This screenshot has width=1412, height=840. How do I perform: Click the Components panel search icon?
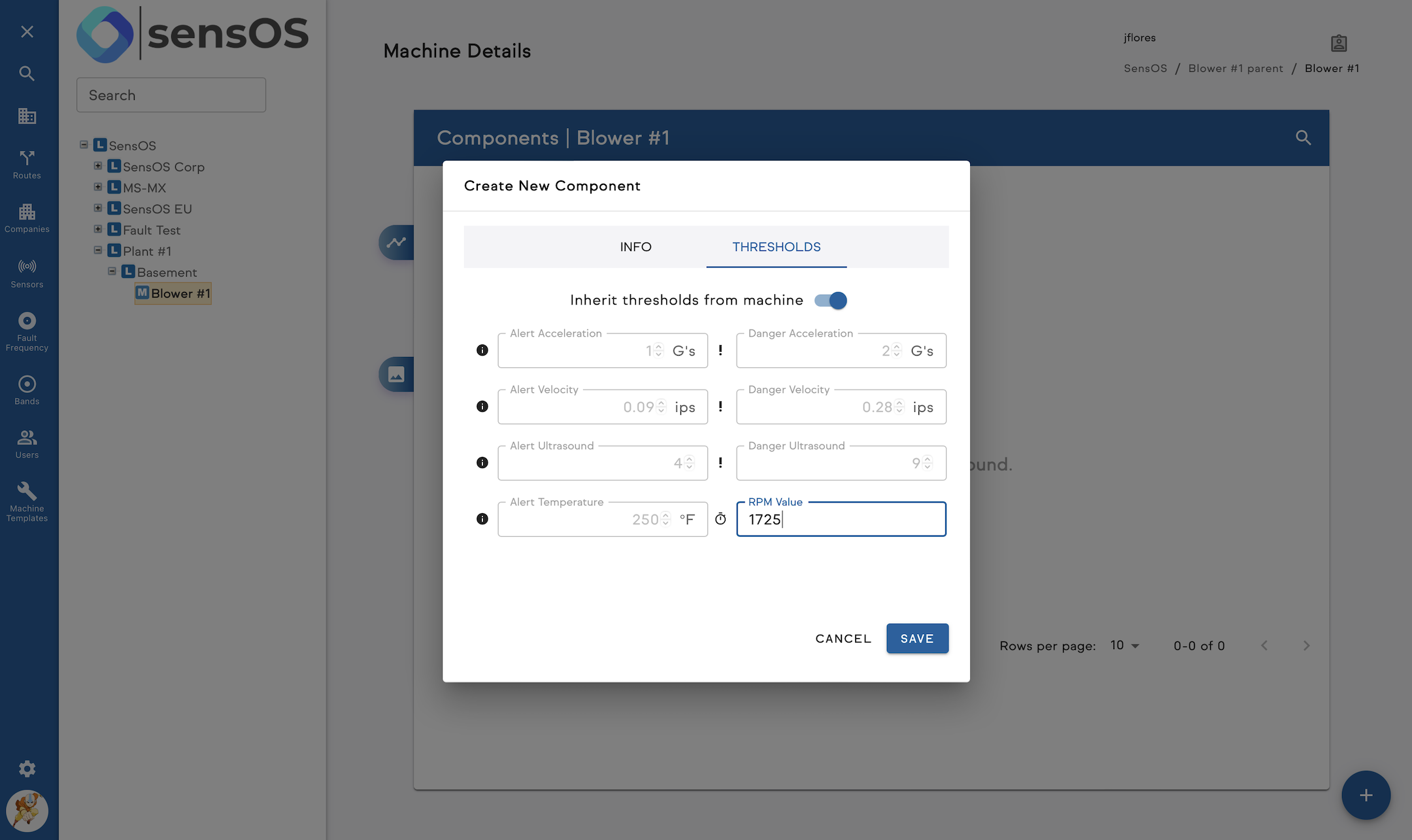click(x=1303, y=137)
